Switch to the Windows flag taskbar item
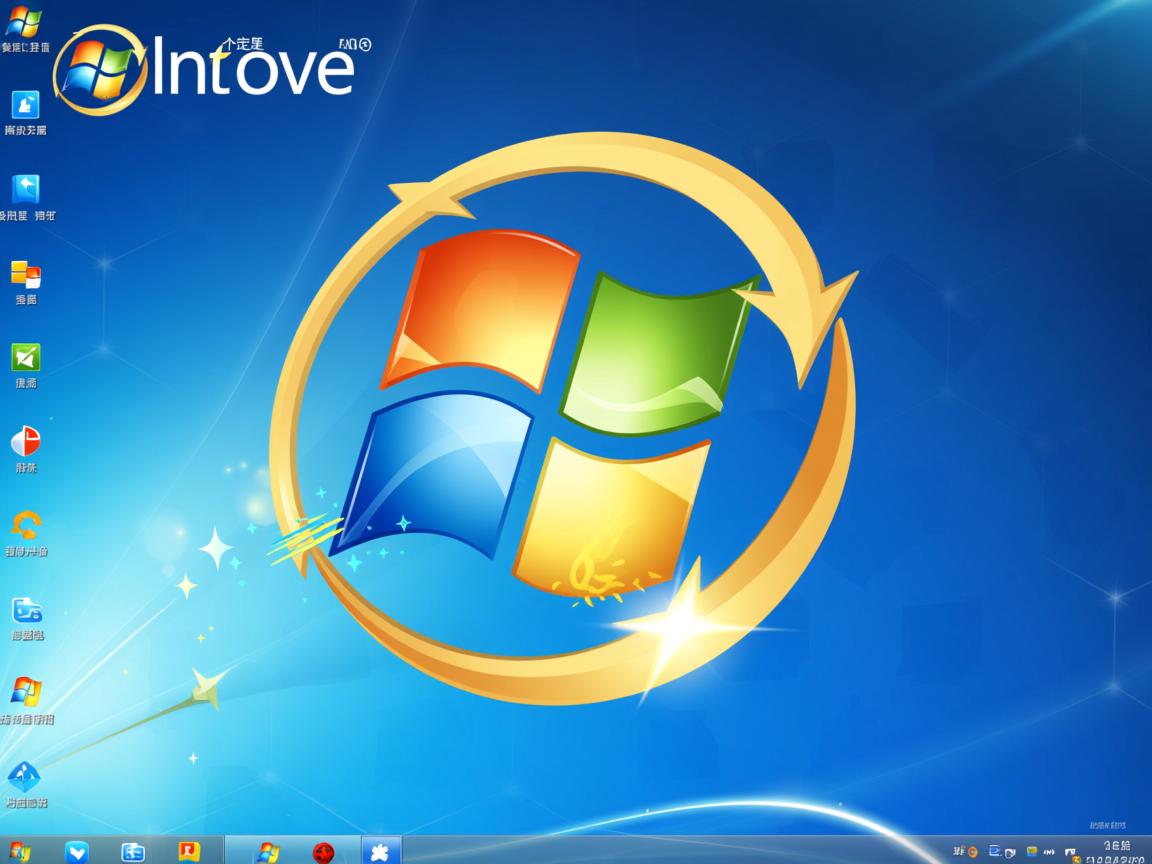The width and height of the screenshot is (1152, 864). point(267,851)
